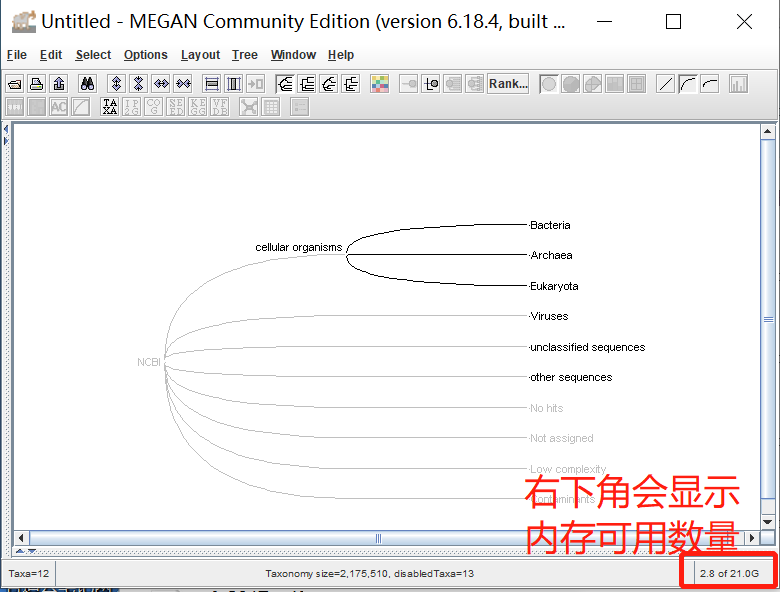The width and height of the screenshot is (780, 592).
Task: Click the Export image icon
Action: (59, 84)
